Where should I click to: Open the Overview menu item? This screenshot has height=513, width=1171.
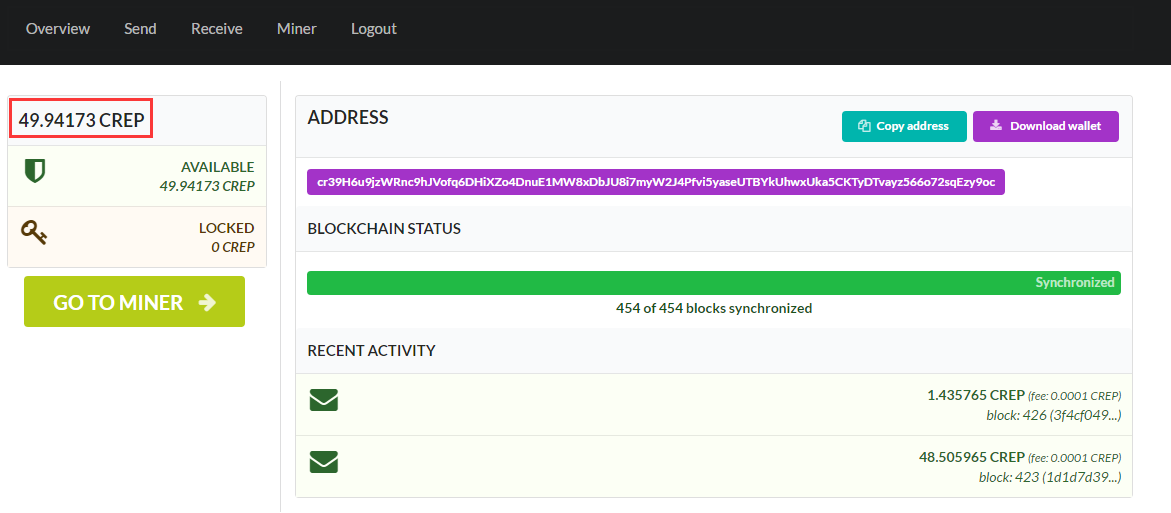[58, 29]
